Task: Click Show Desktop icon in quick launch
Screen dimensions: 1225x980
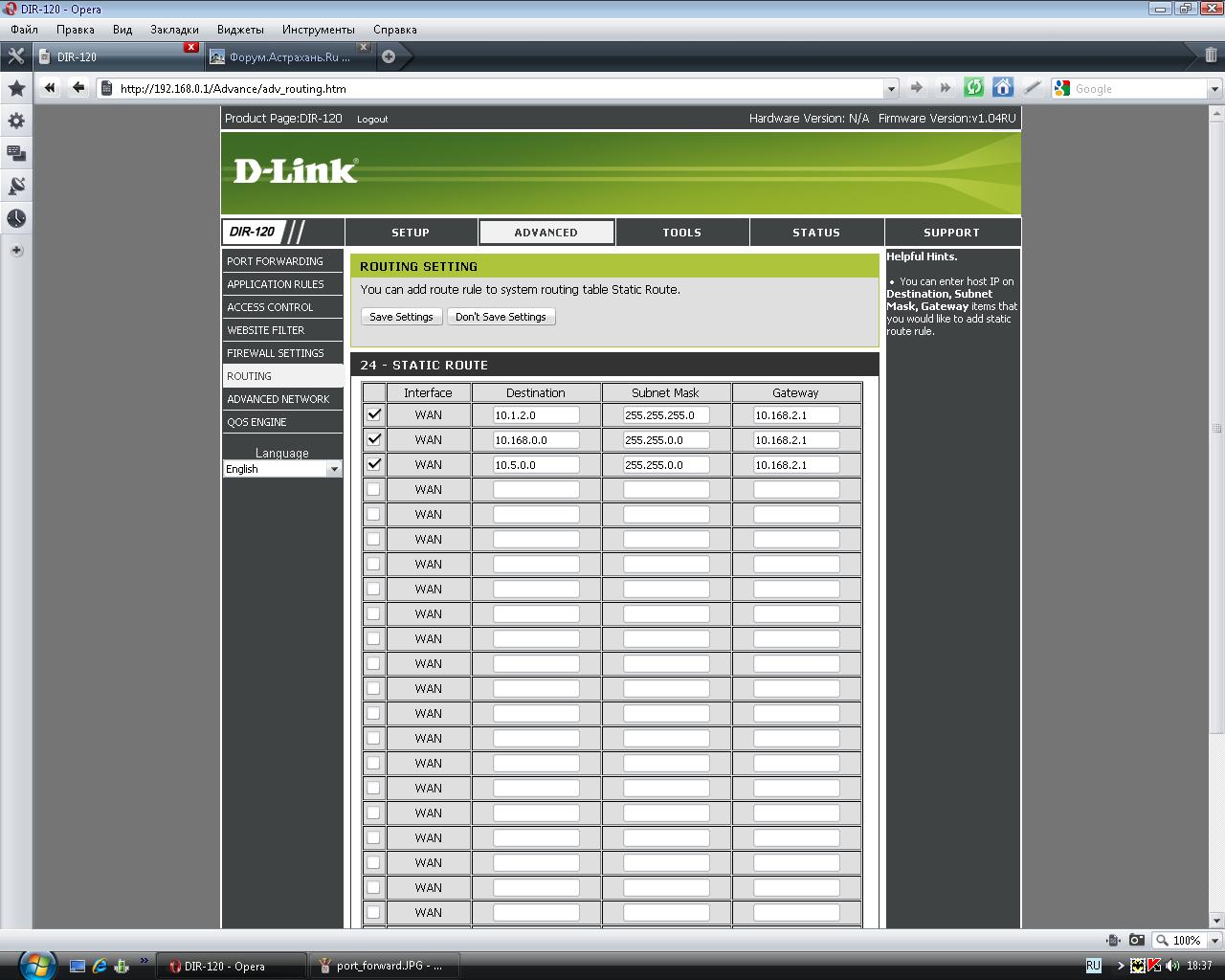Action: (x=78, y=967)
